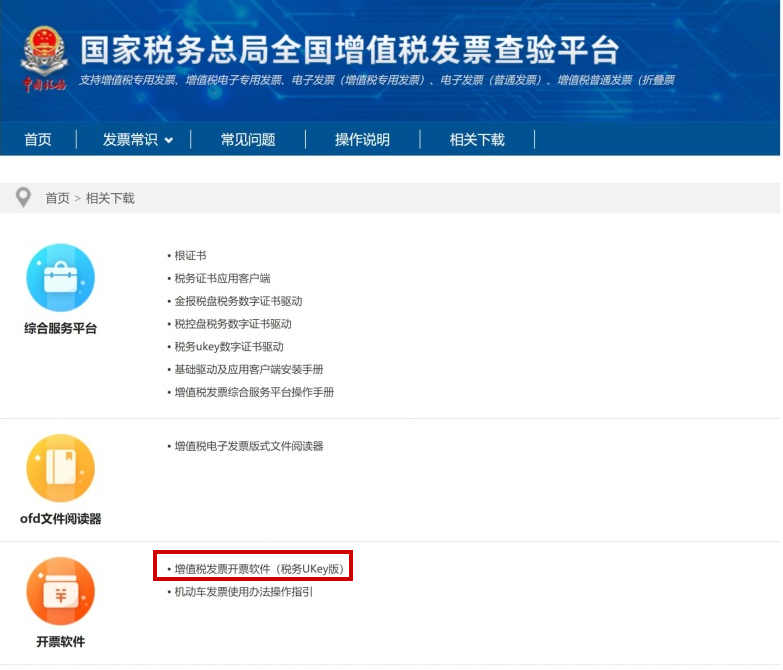Open 基础驱动及应用客户端安装手册 link

pyautogui.click(x=249, y=369)
